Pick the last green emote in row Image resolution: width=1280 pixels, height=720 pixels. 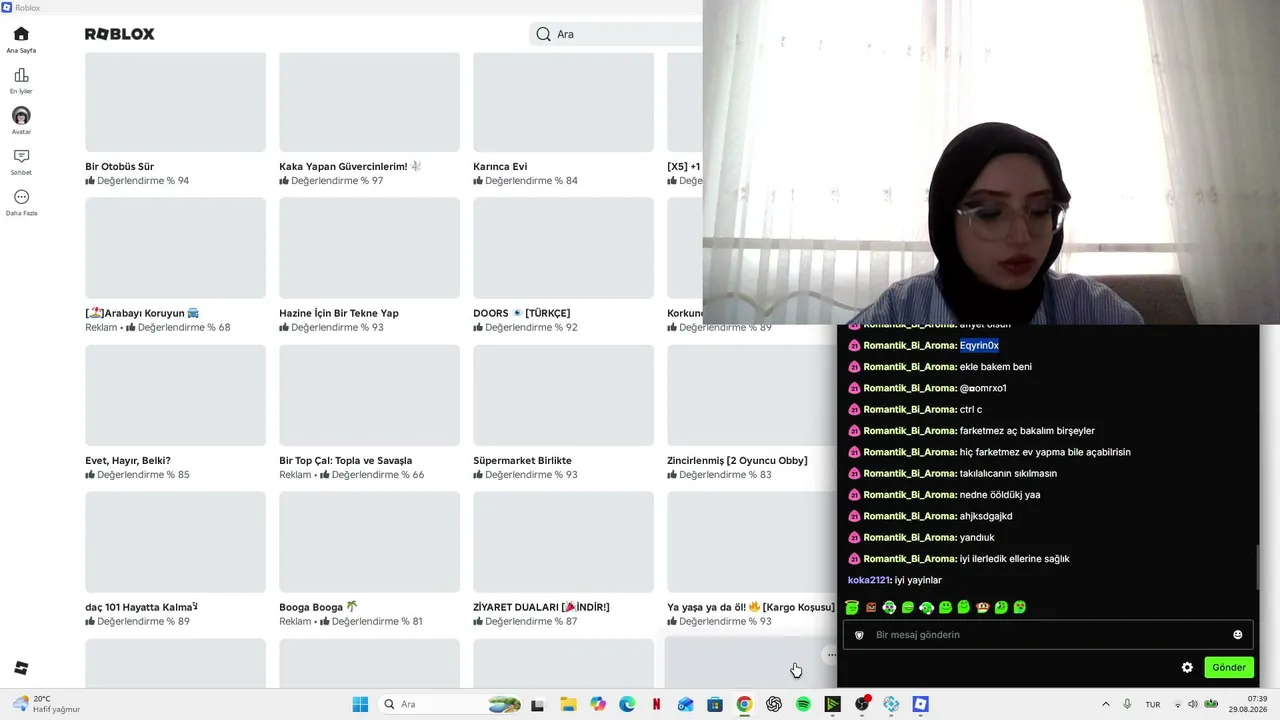coord(1019,607)
